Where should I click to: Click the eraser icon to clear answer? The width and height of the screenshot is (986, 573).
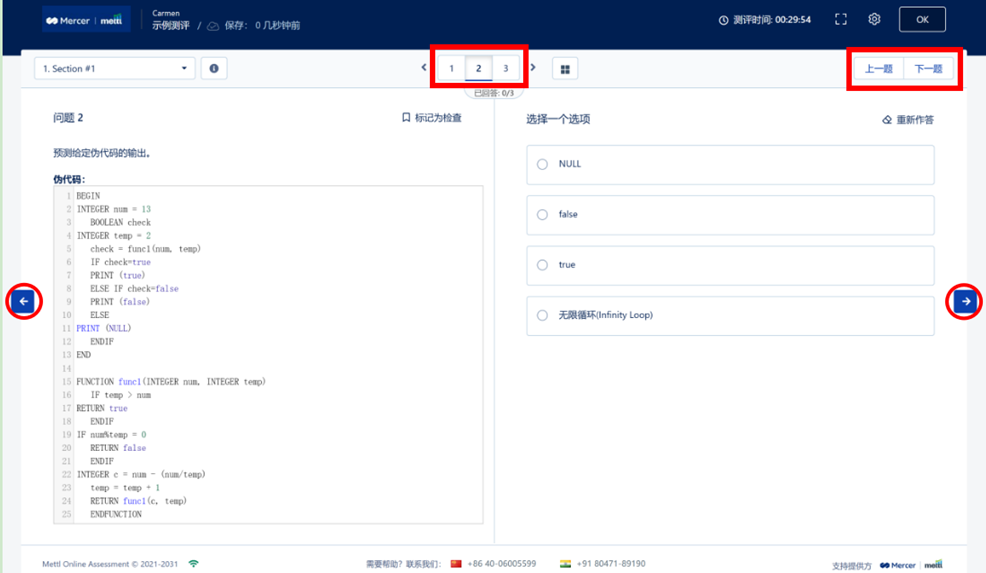[x=886, y=120]
